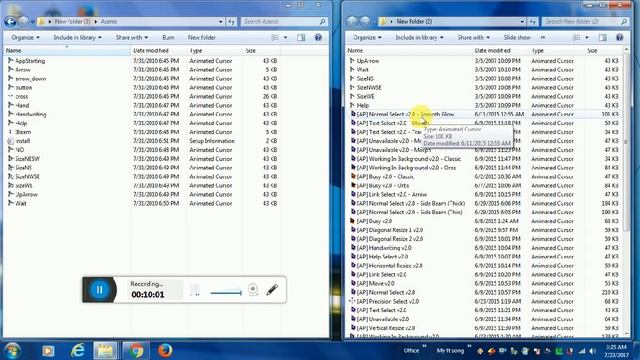Click the help icon in Azenis window
Viewport: 640px width, 360px height.
point(318,38)
